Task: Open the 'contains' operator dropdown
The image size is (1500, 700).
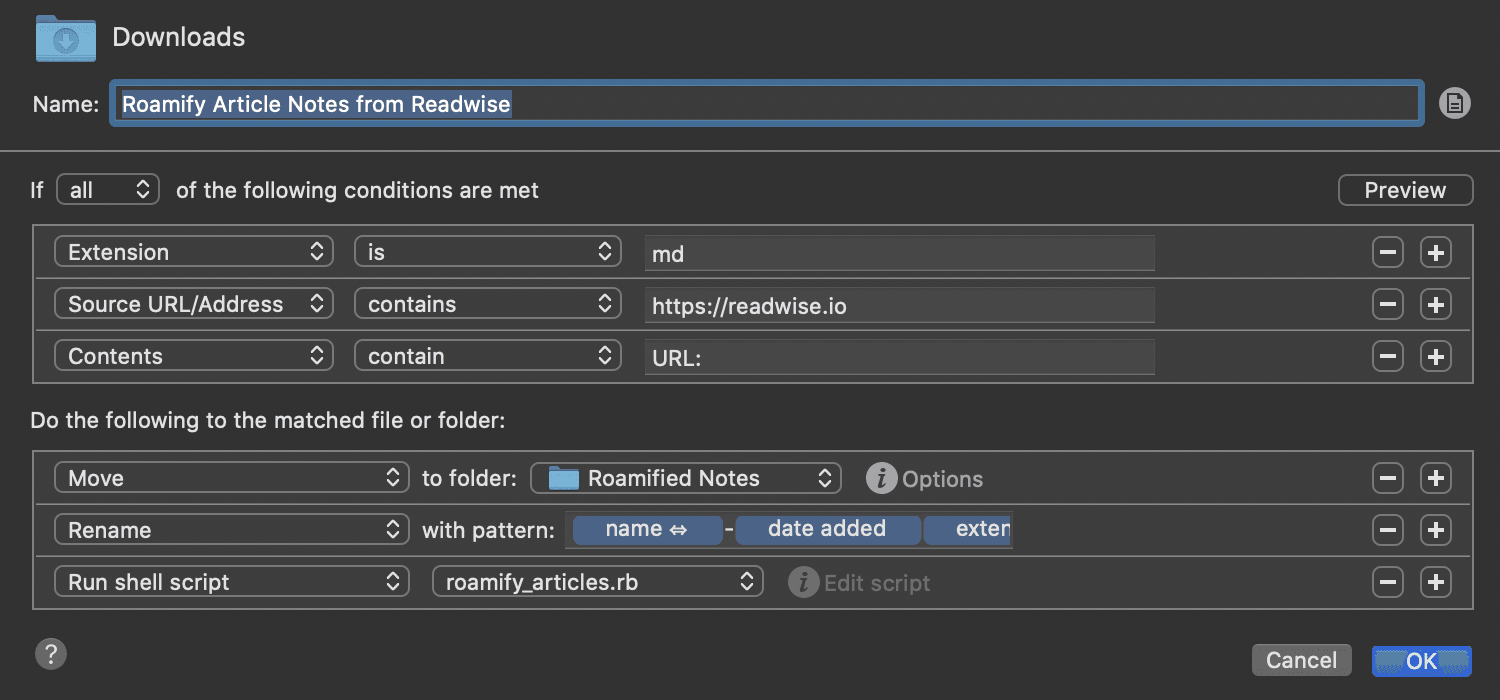Action: (487, 305)
